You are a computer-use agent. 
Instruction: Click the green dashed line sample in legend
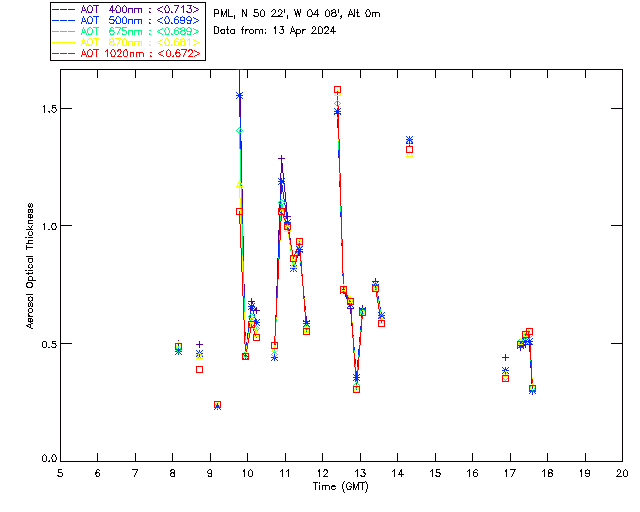(64, 31)
